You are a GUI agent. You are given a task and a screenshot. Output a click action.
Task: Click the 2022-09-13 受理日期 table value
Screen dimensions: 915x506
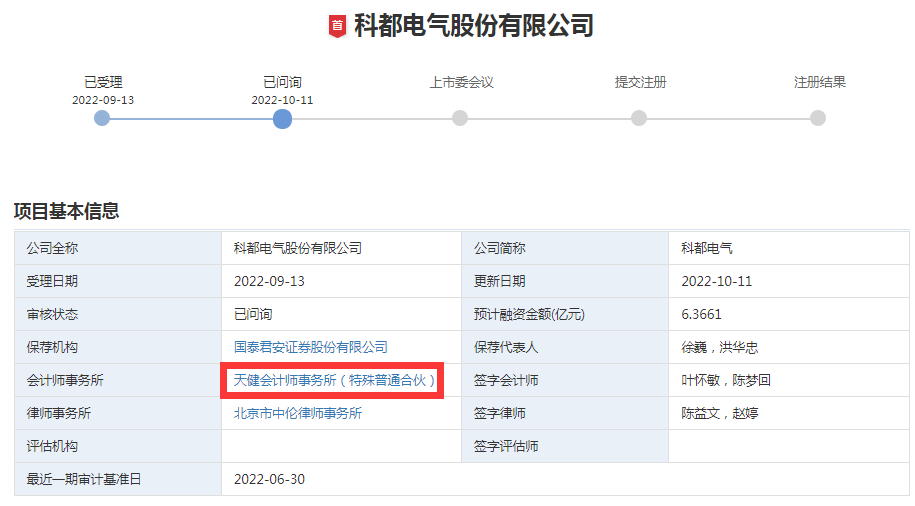pos(269,281)
